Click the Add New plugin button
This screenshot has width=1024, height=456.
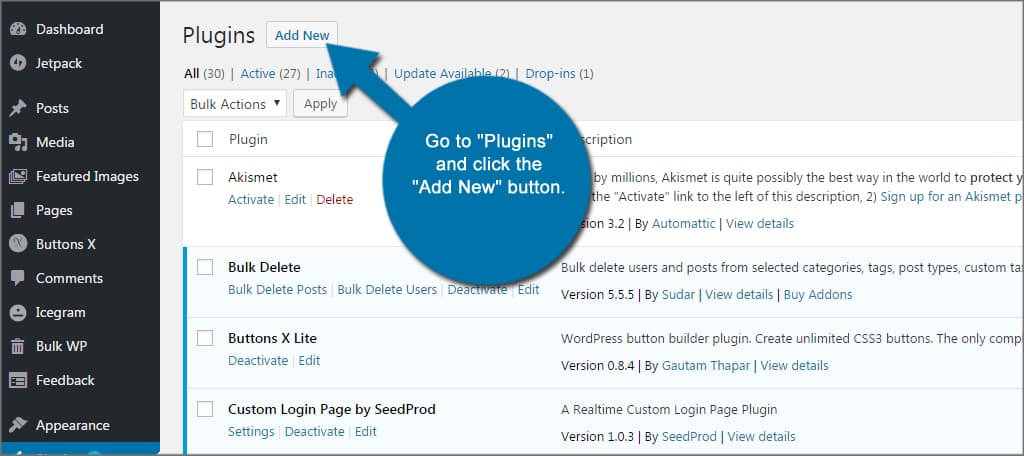click(302, 35)
